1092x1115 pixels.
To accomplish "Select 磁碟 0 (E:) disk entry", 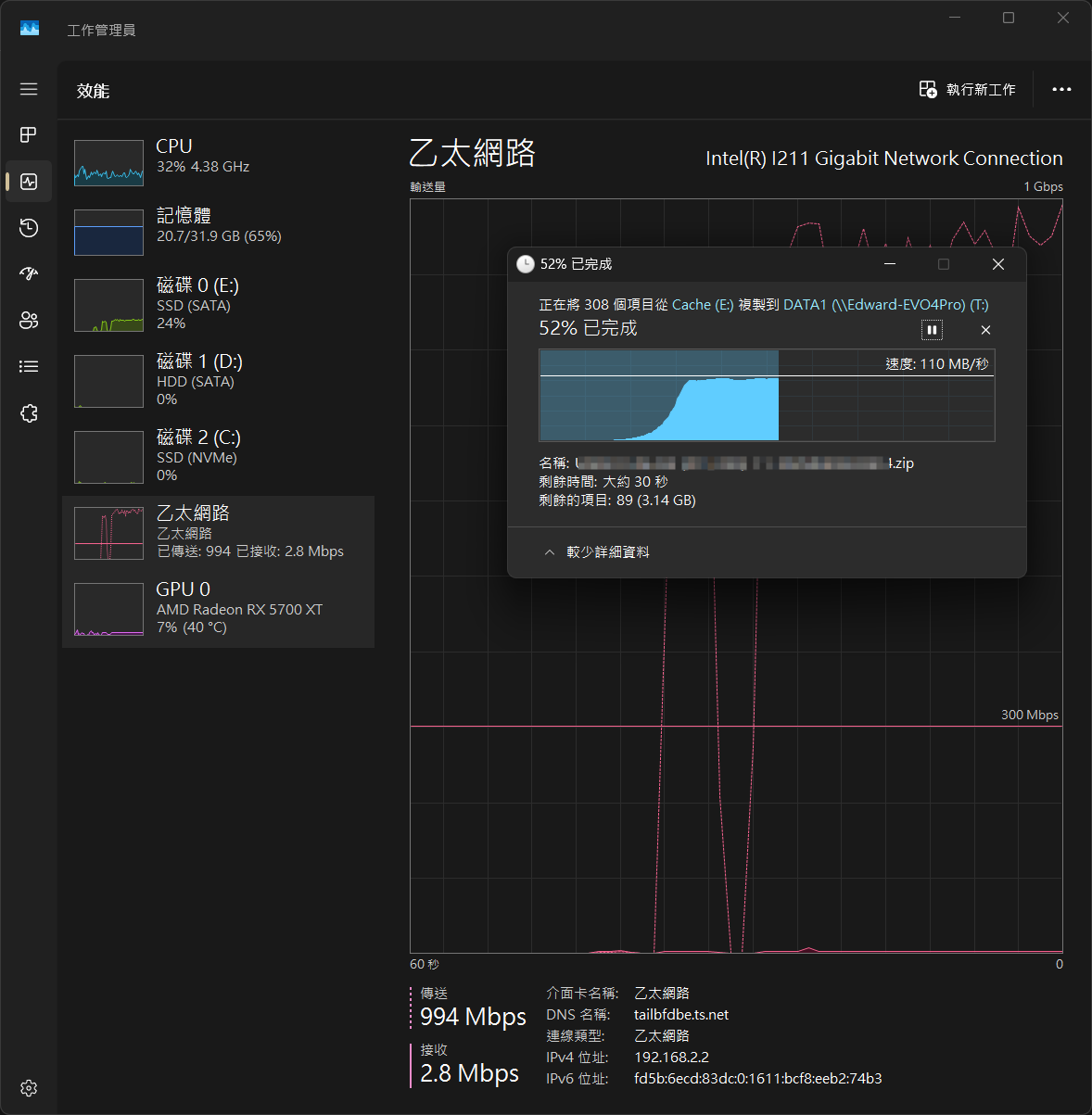I will pyautogui.click(x=218, y=305).
